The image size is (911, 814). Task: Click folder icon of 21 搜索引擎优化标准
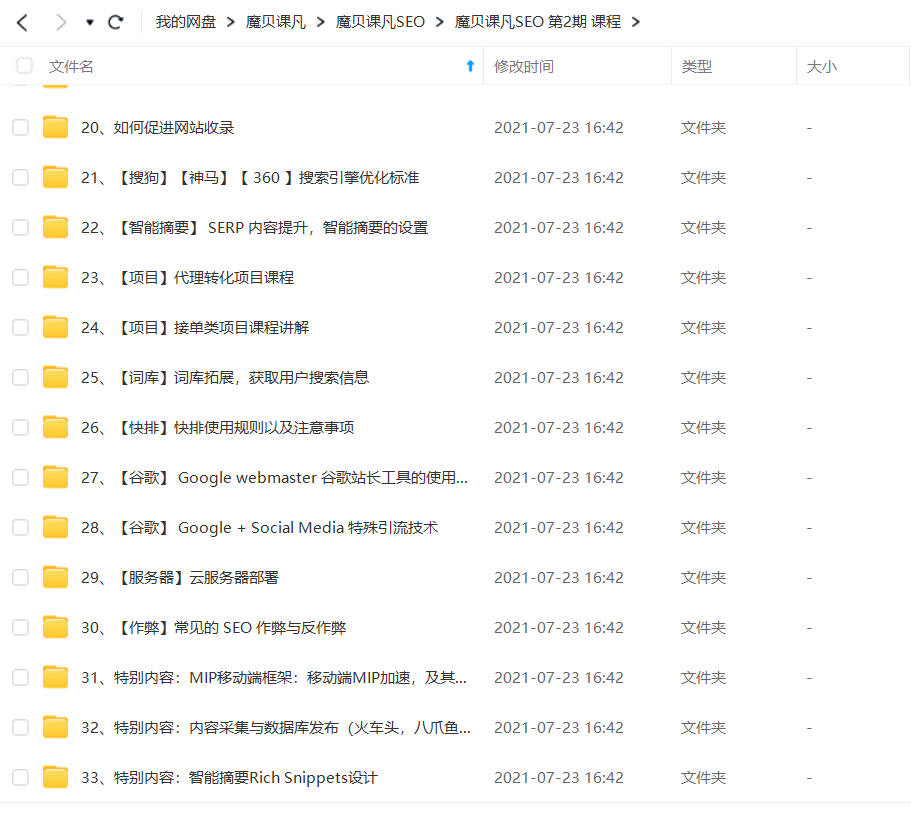55,177
